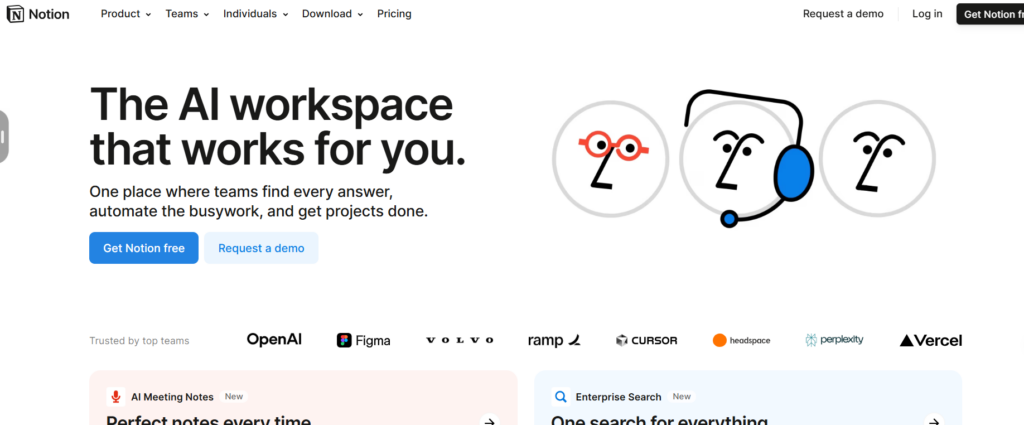Click the Perplexity logo
The width and height of the screenshot is (1024, 425).
coord(835,340)
